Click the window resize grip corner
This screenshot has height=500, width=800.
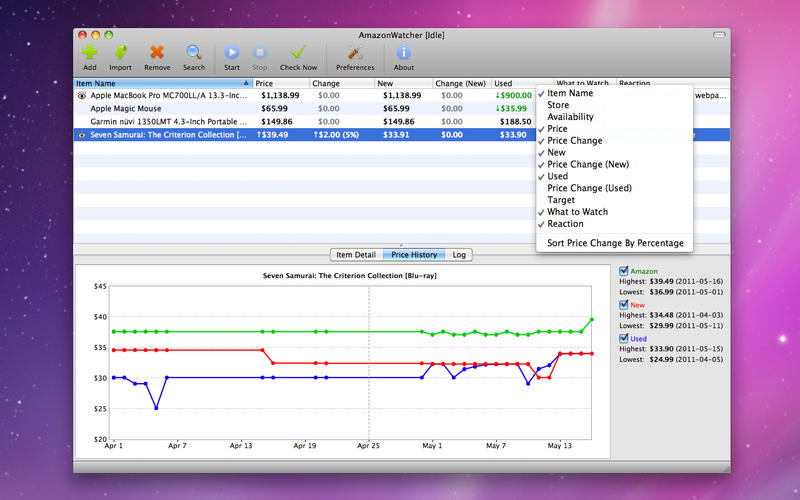[725, 467]
